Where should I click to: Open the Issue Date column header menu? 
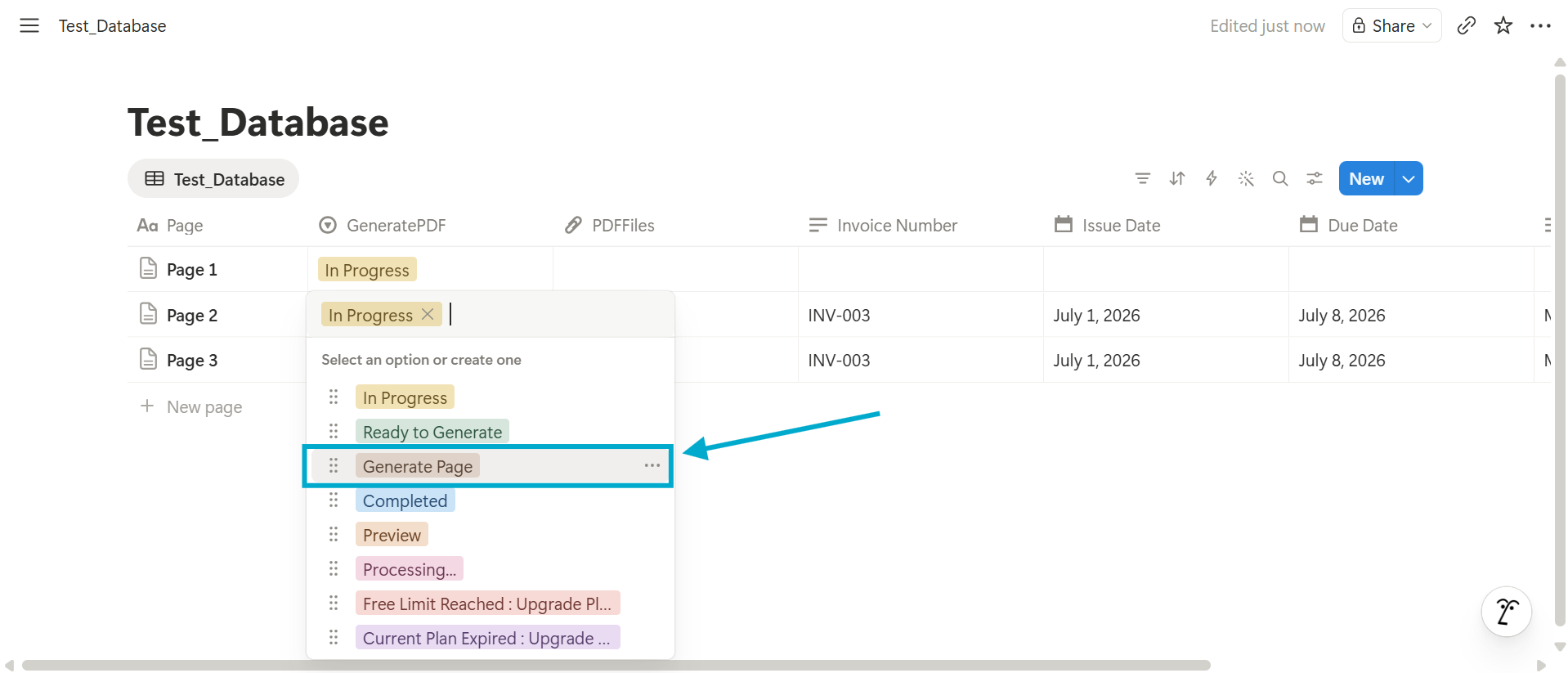[x=1166, y=225]
